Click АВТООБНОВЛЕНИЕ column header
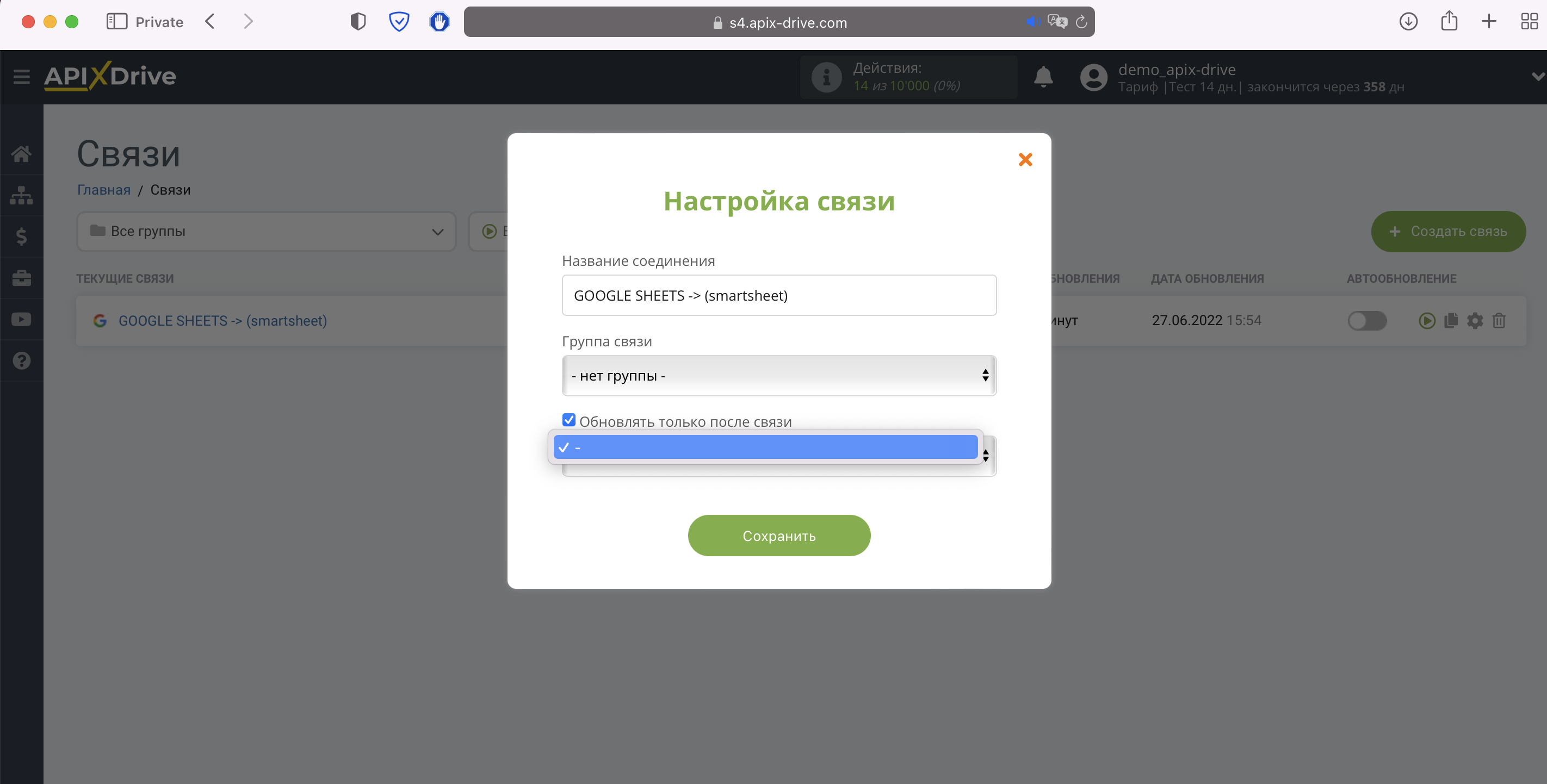The height and width of the screenshot is (784, 1547). (x=1401, y=278)
